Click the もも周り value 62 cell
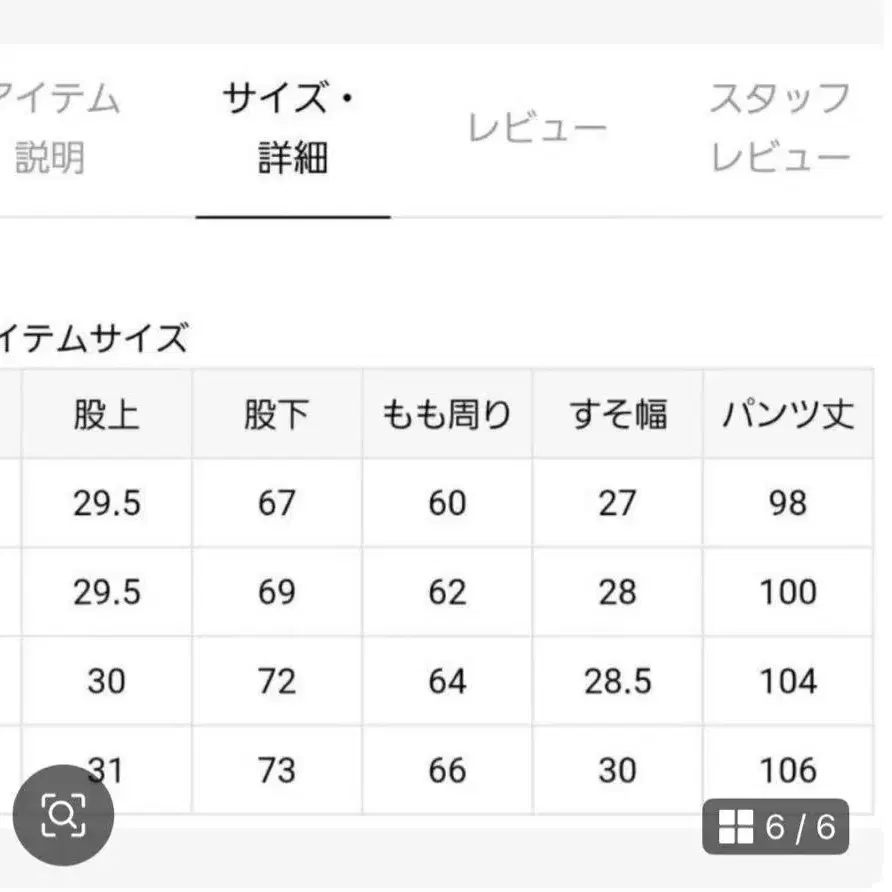The image size is (892, 892). (x=447, y=592)
